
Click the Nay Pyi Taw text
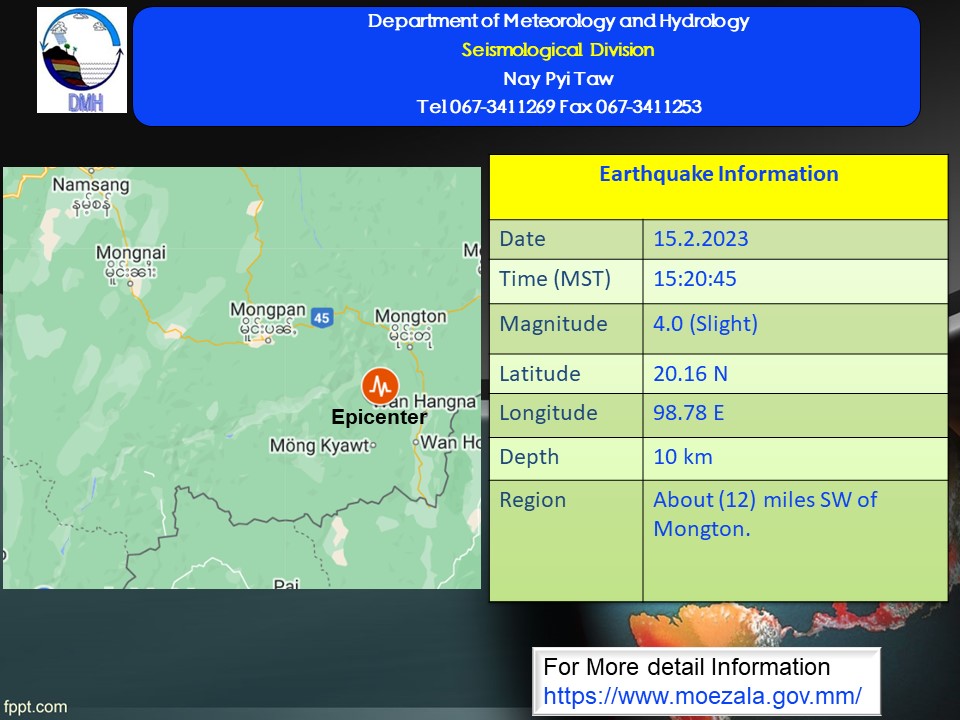(x=558, y=78)
